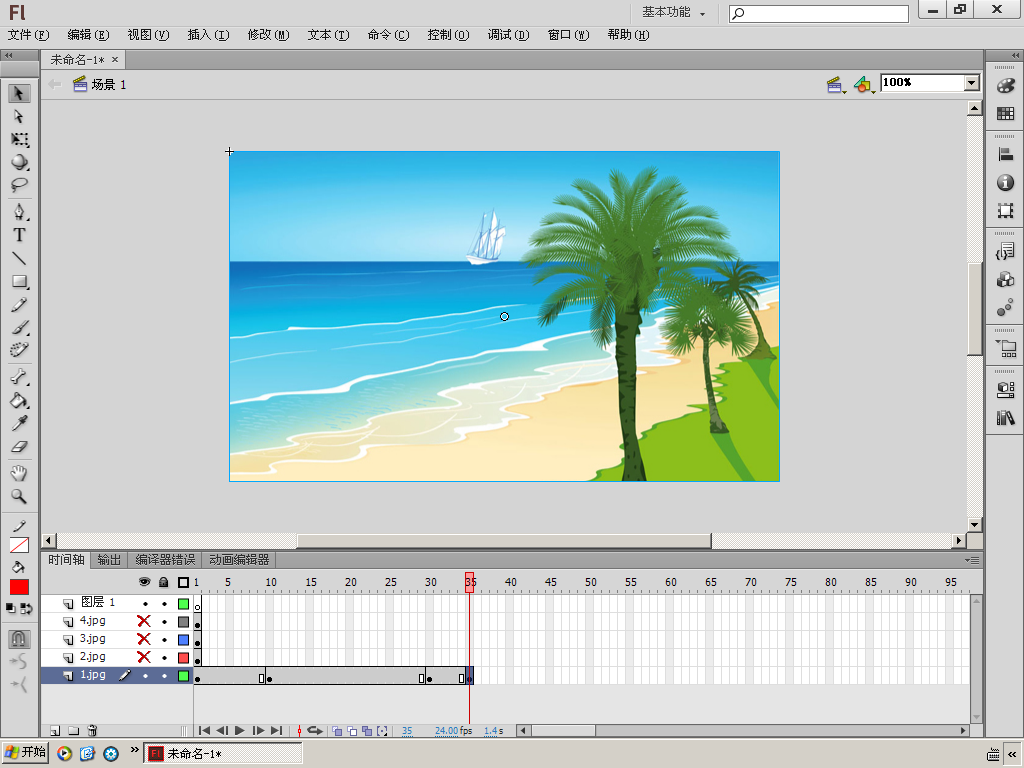Select the Pen tool
The image size is (1024, 768).
[19, 211]
